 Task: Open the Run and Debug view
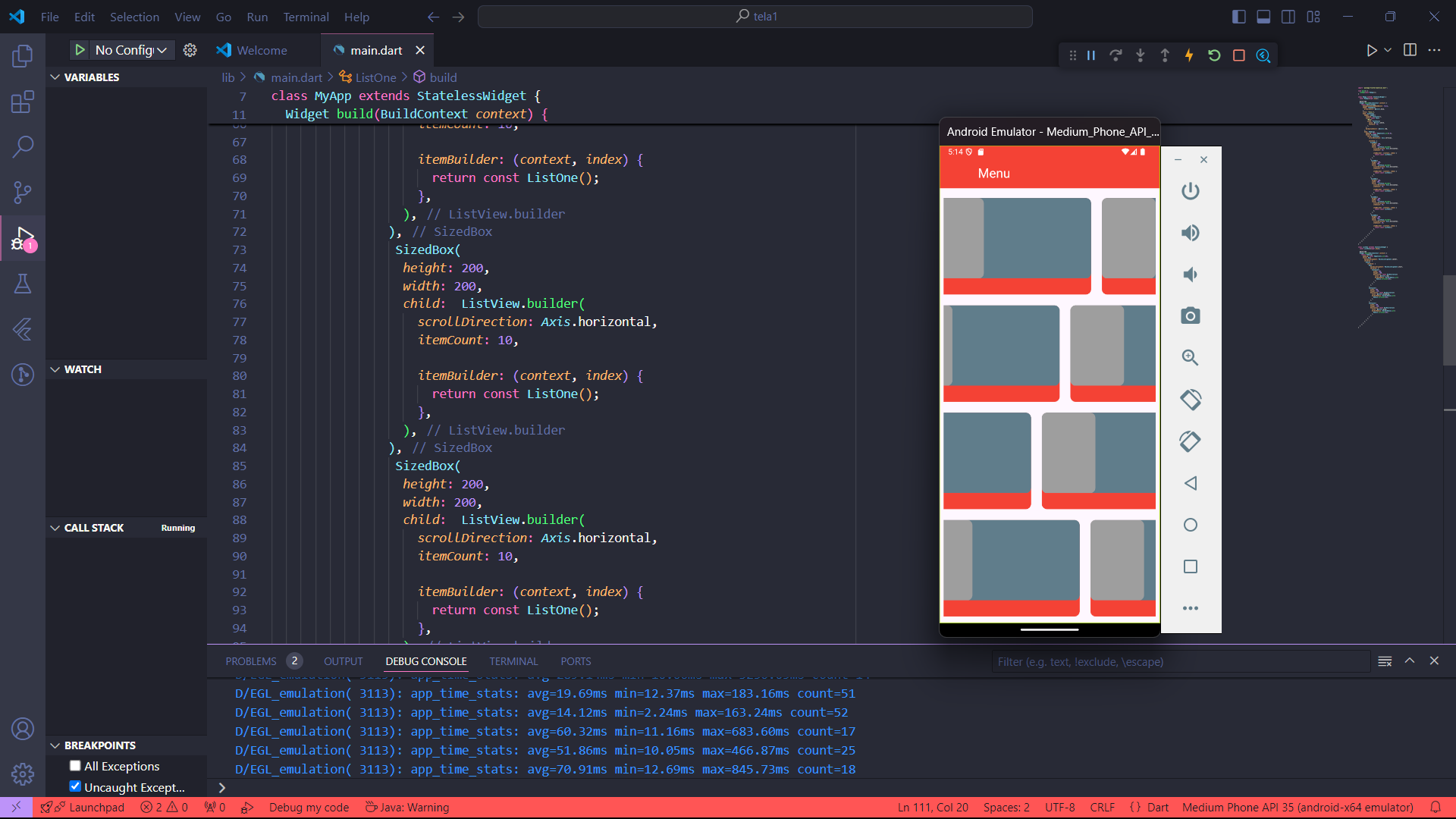coord(23,238)
